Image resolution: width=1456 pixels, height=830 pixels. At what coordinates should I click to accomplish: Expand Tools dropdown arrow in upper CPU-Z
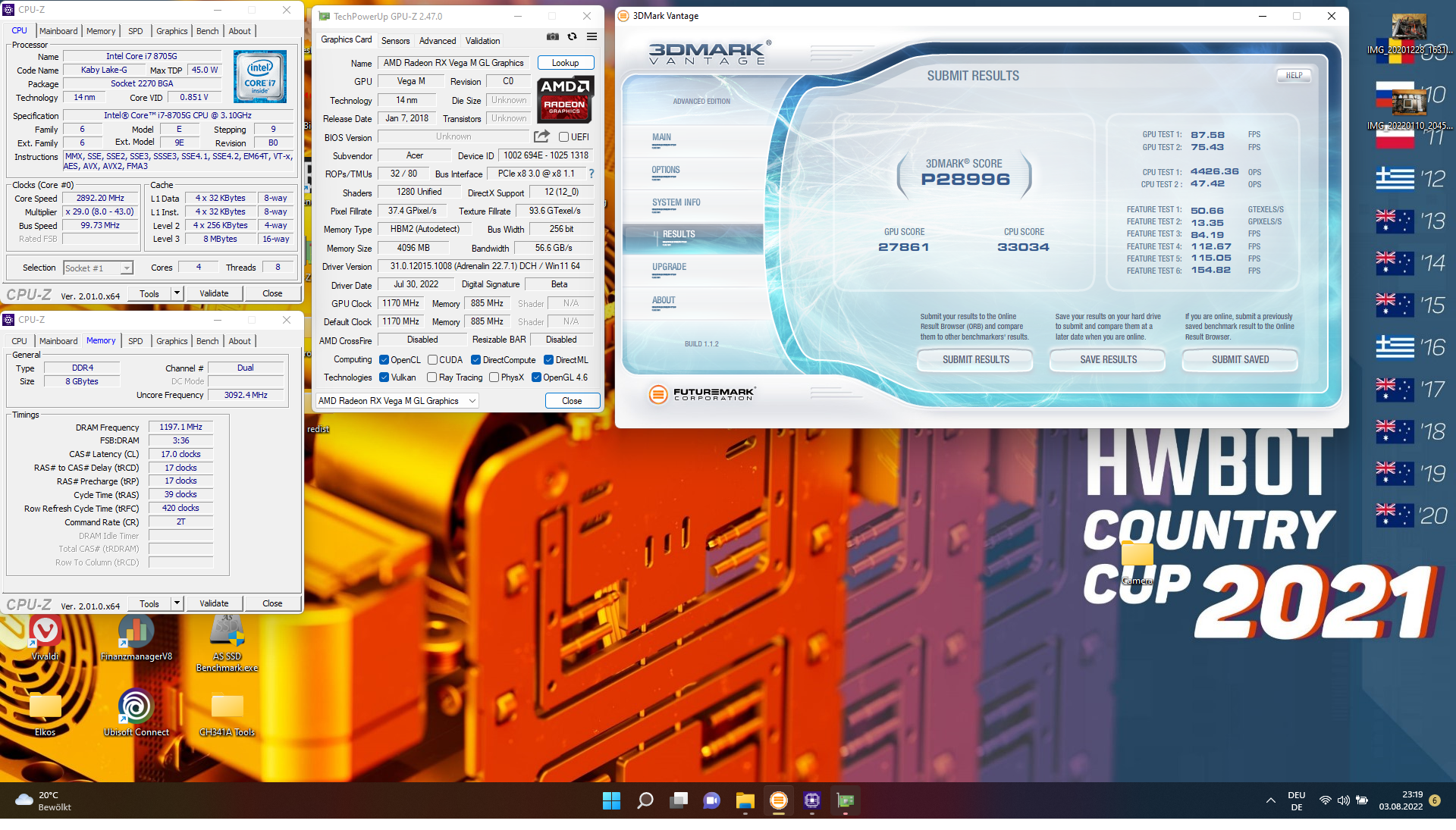[177, 293]
